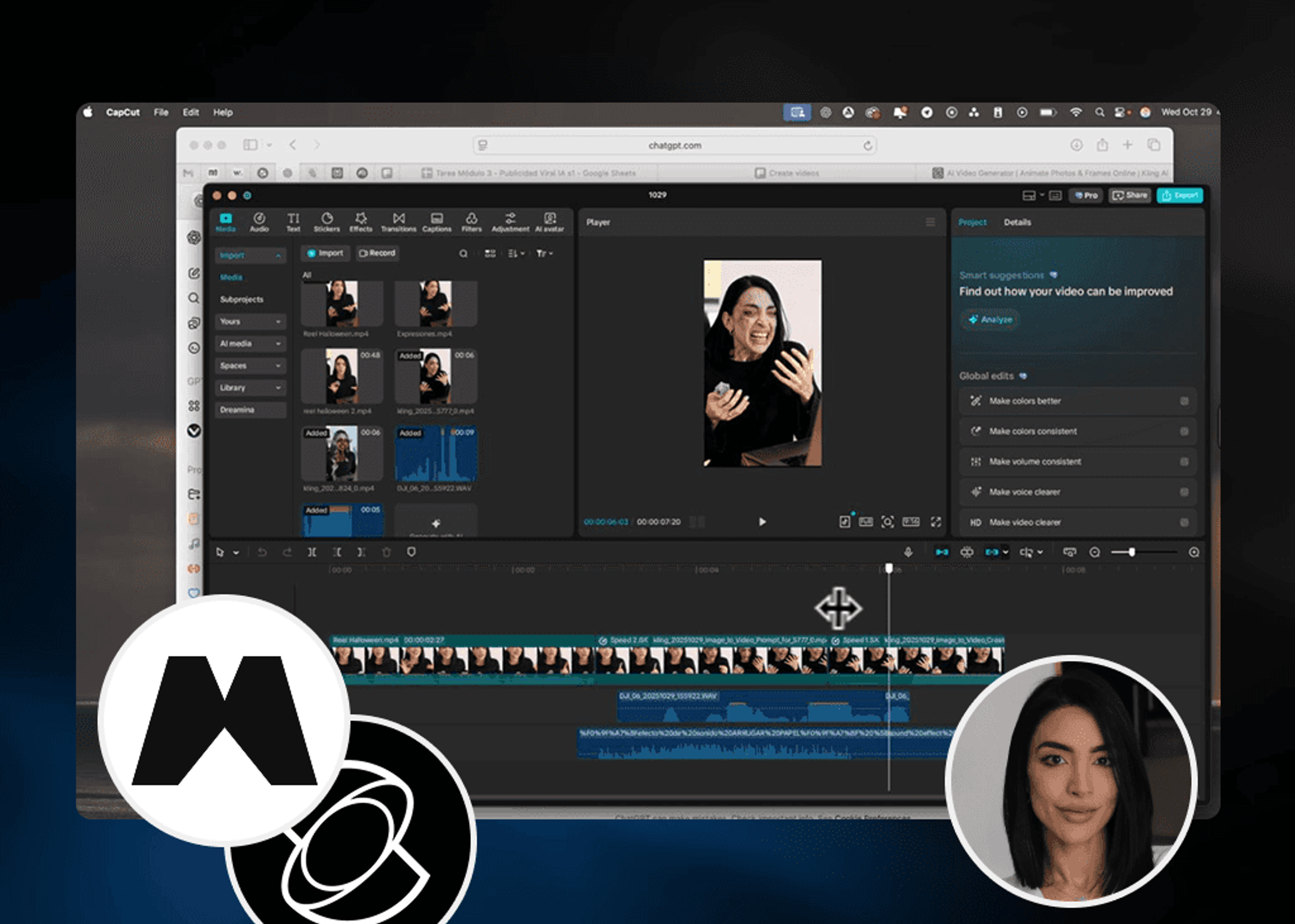This screenshot has width=1295, height=924.
Task: Expand the Spaces section
Action: tap(251, 366)
